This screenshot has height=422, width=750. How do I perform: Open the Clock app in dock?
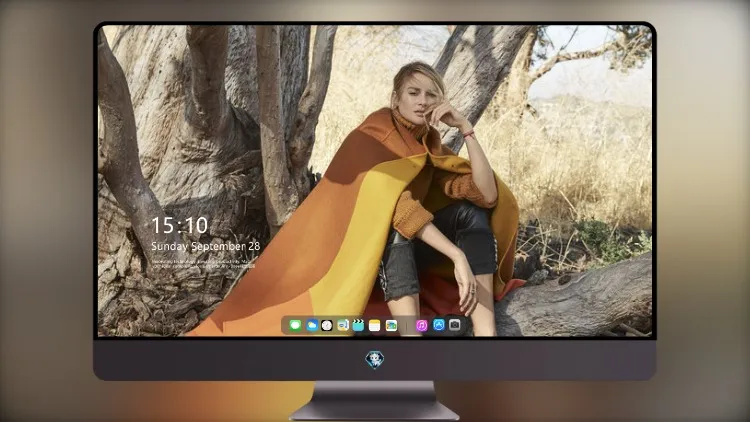[x=327, y=325]
